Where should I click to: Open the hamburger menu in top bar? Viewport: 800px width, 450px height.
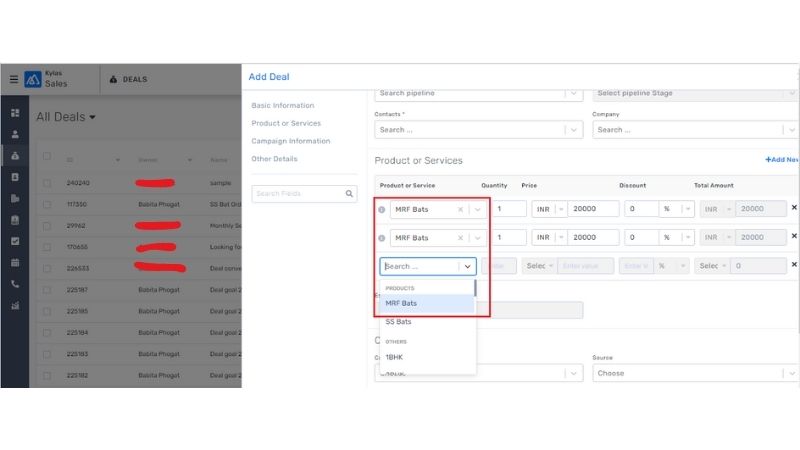coord(14,79)
